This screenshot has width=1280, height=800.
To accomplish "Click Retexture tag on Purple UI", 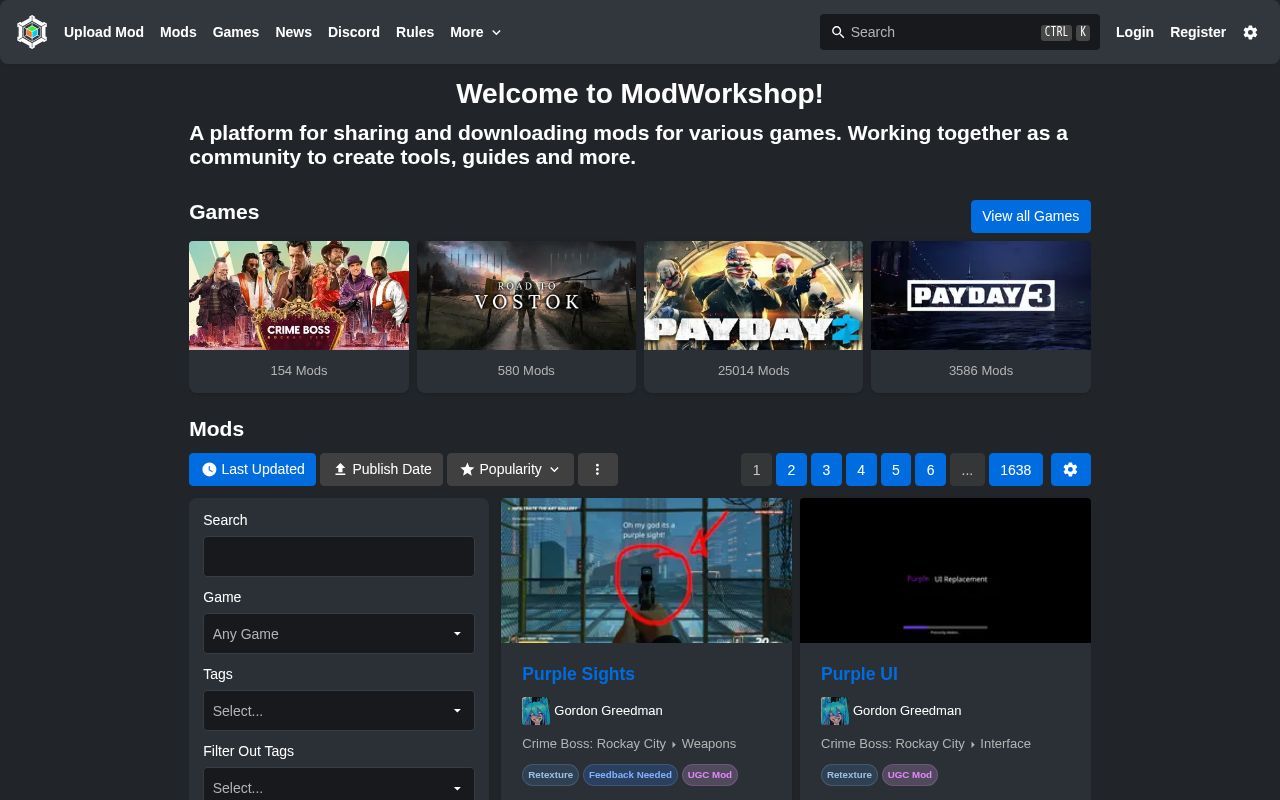I will (x=849, y=775).
